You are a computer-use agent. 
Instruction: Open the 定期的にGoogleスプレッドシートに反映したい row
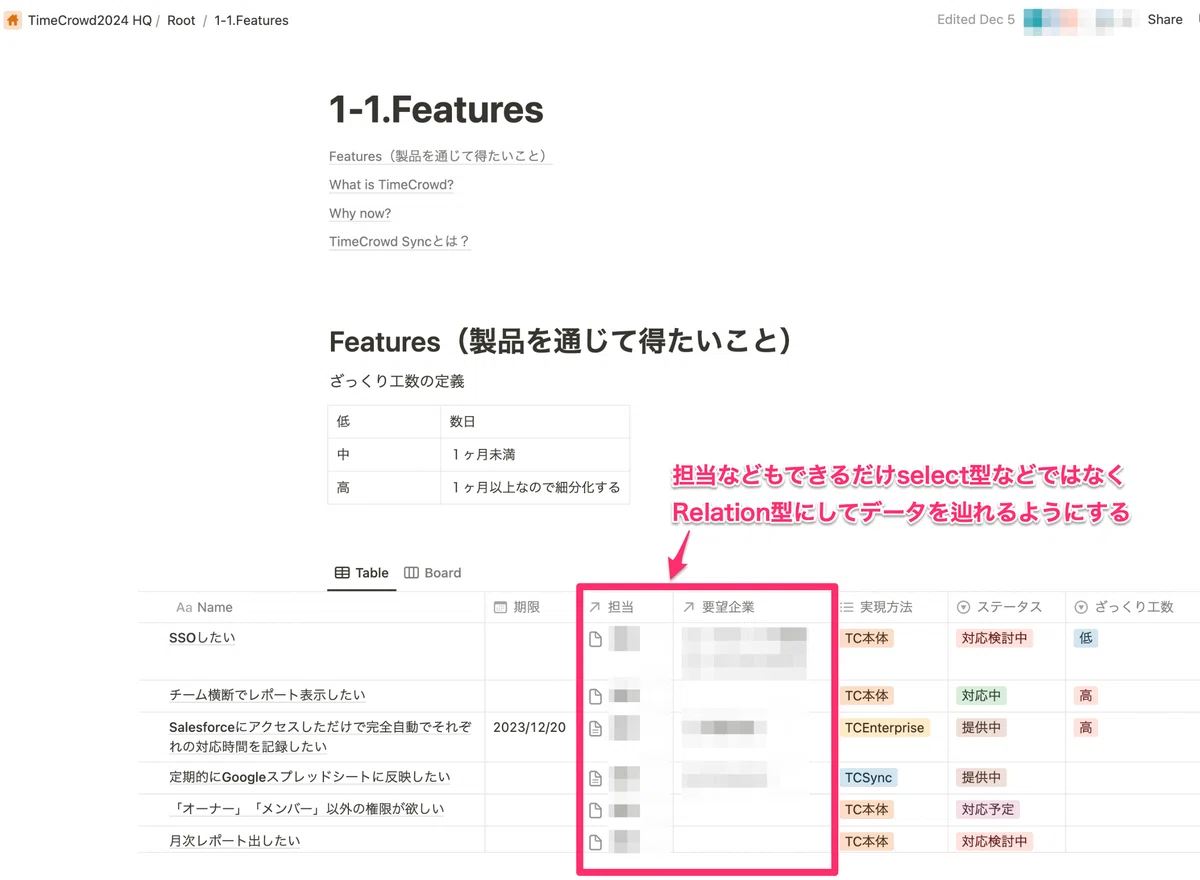click(x=310, y=777)
